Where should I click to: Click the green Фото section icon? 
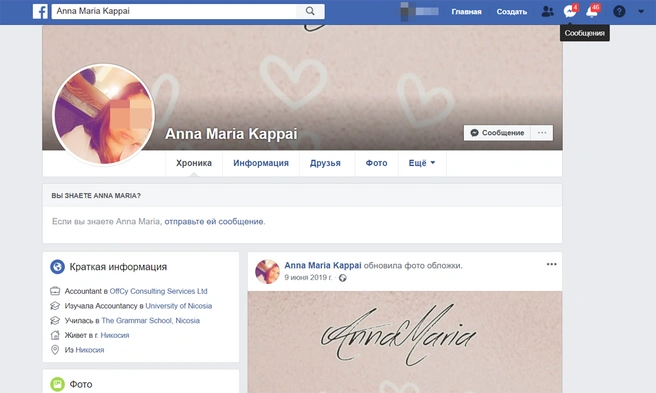click(x=57, y=384)
